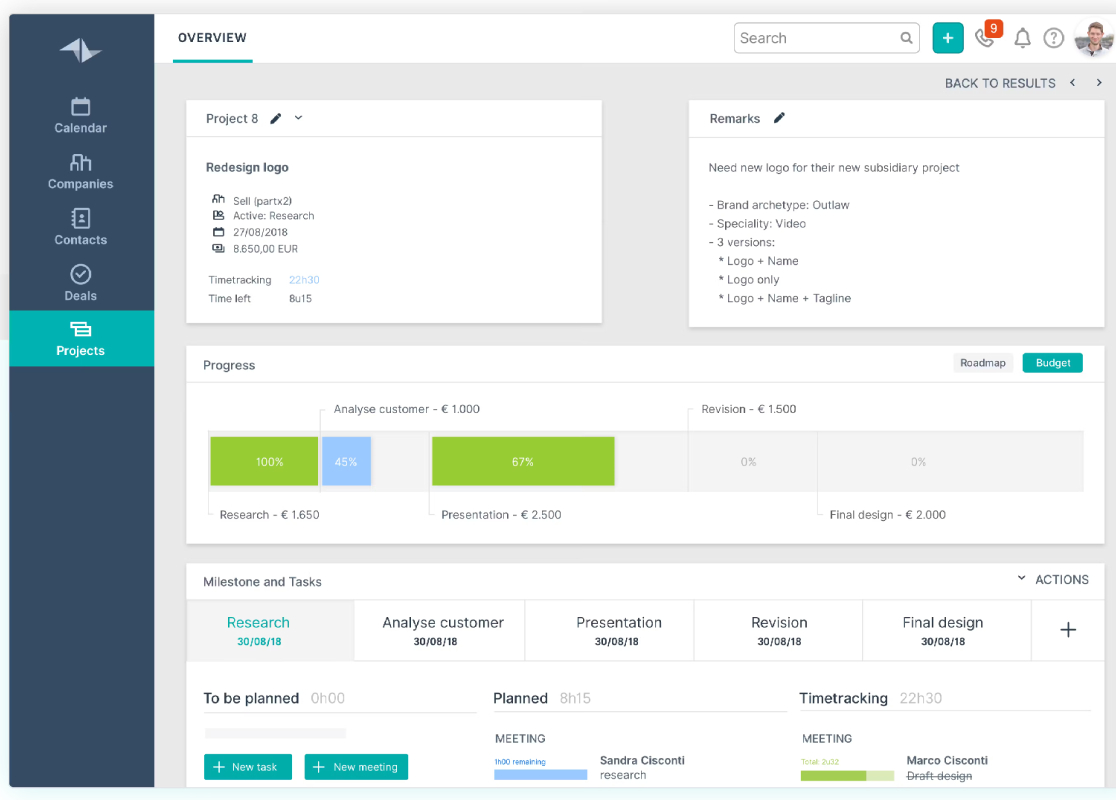Open the help question mark icon
The height and width of the screenshot is (800, 1116).
click(1053, 38)
